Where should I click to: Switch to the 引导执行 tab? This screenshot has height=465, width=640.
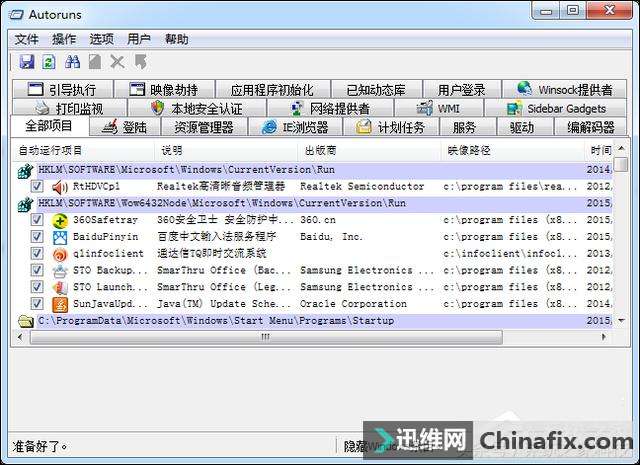click(62, 89)
